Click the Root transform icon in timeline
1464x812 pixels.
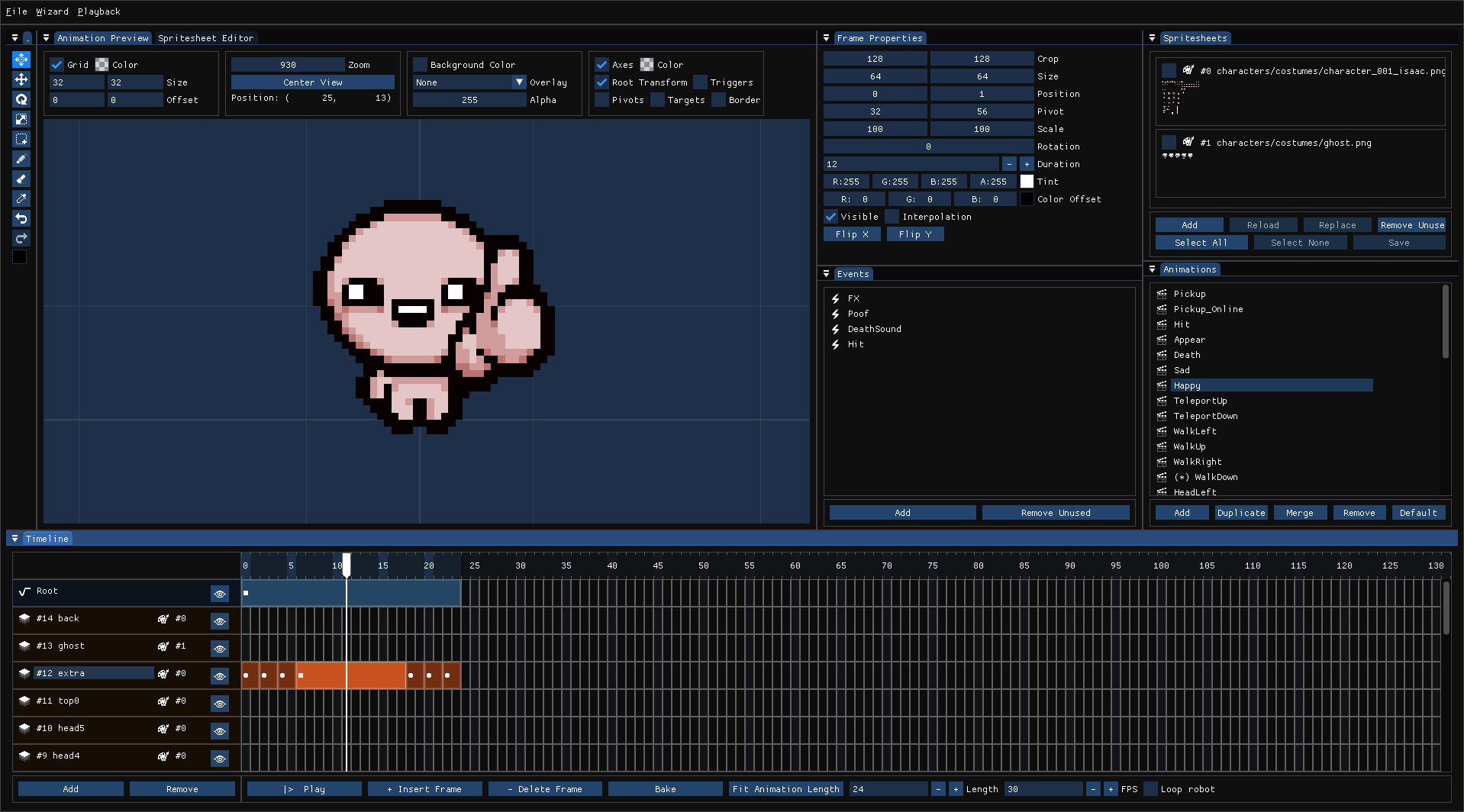pyautogui.click(x=24, y=591)
